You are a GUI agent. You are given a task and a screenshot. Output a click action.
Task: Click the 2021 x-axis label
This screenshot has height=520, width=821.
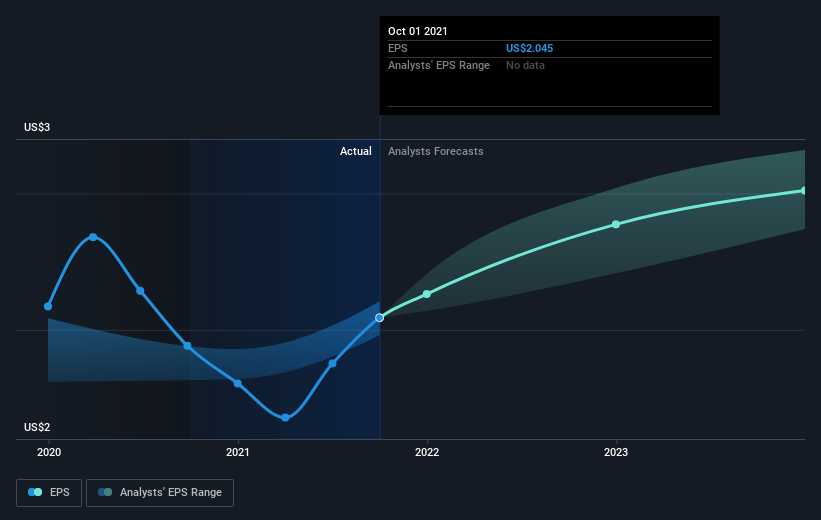[238, 452]
